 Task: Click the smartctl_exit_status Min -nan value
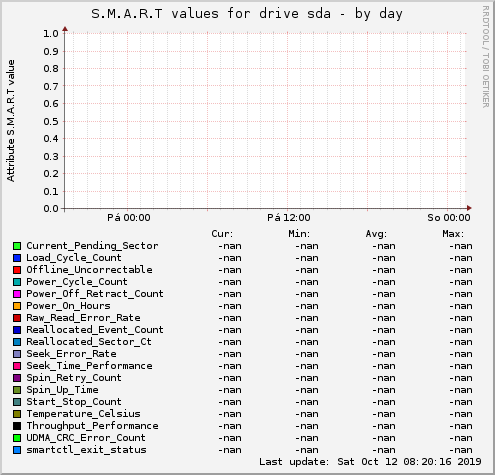(307, 450)
